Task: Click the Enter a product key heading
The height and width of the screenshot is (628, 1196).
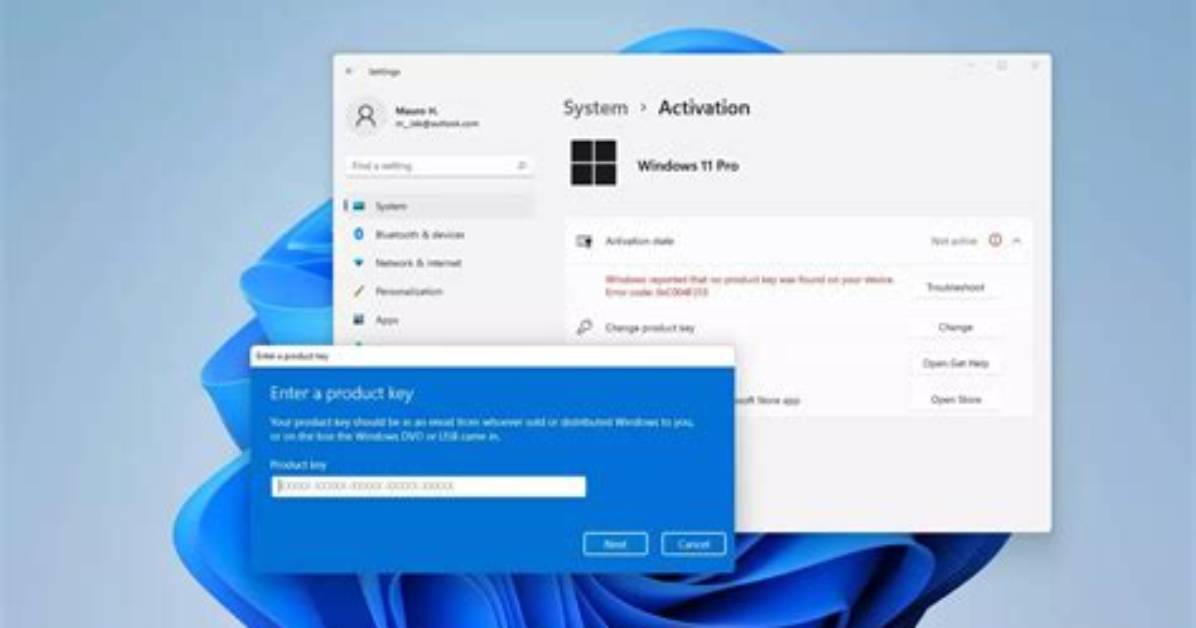Action: (x=342, y=394)
